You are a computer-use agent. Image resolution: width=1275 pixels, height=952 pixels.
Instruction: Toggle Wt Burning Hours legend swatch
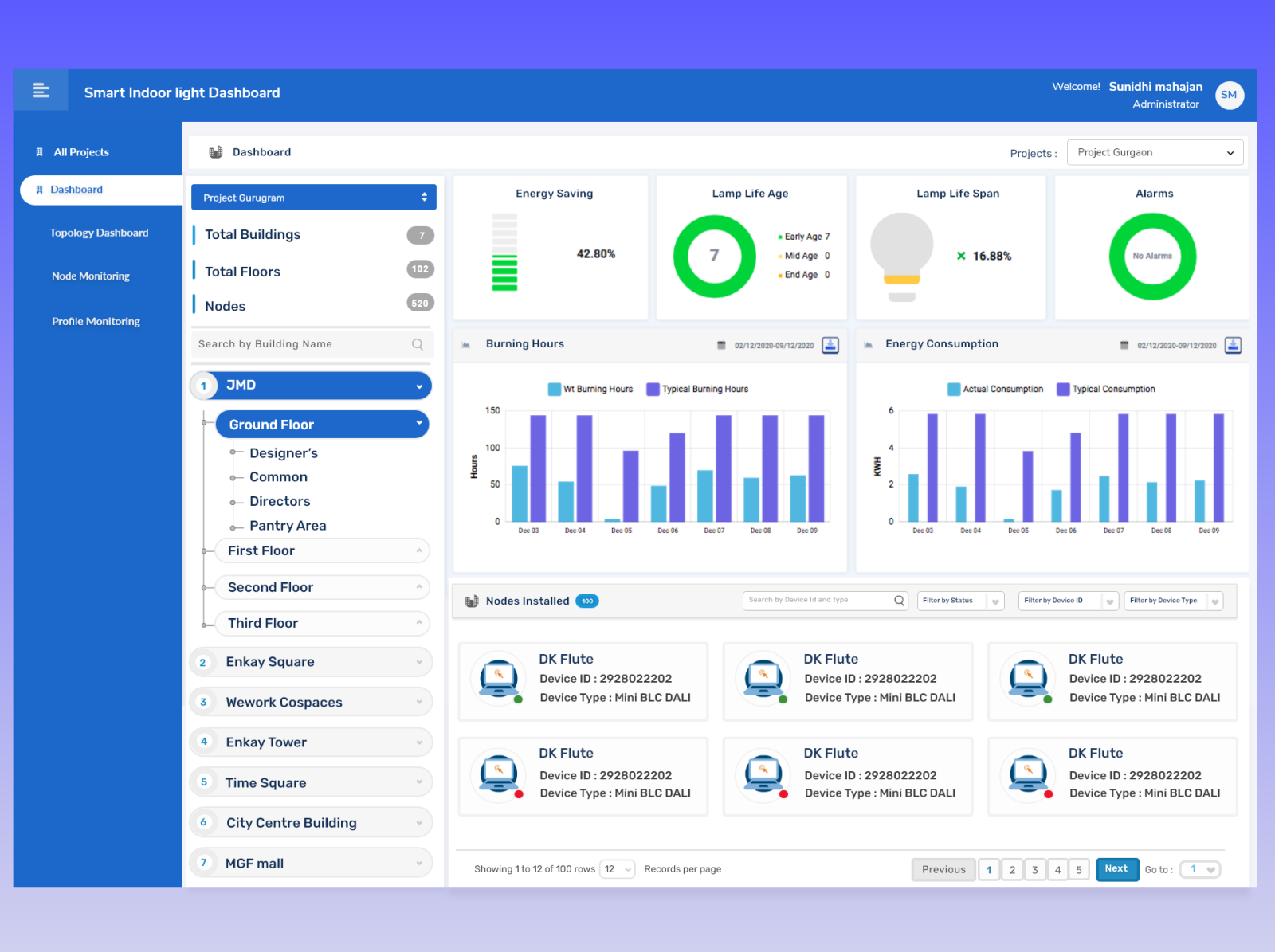tap(555, 390)
